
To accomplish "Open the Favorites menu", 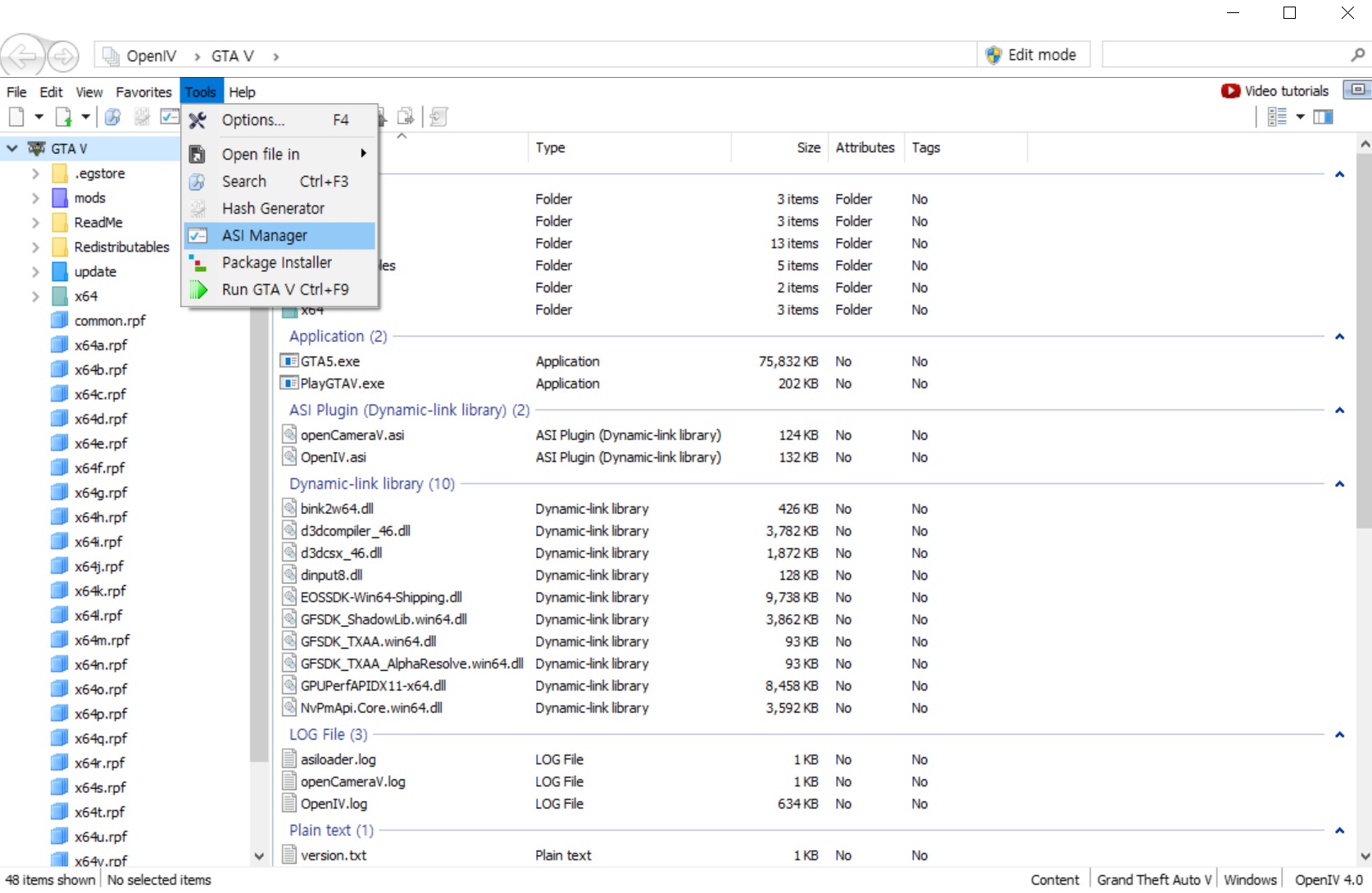I will pos(143,92).
